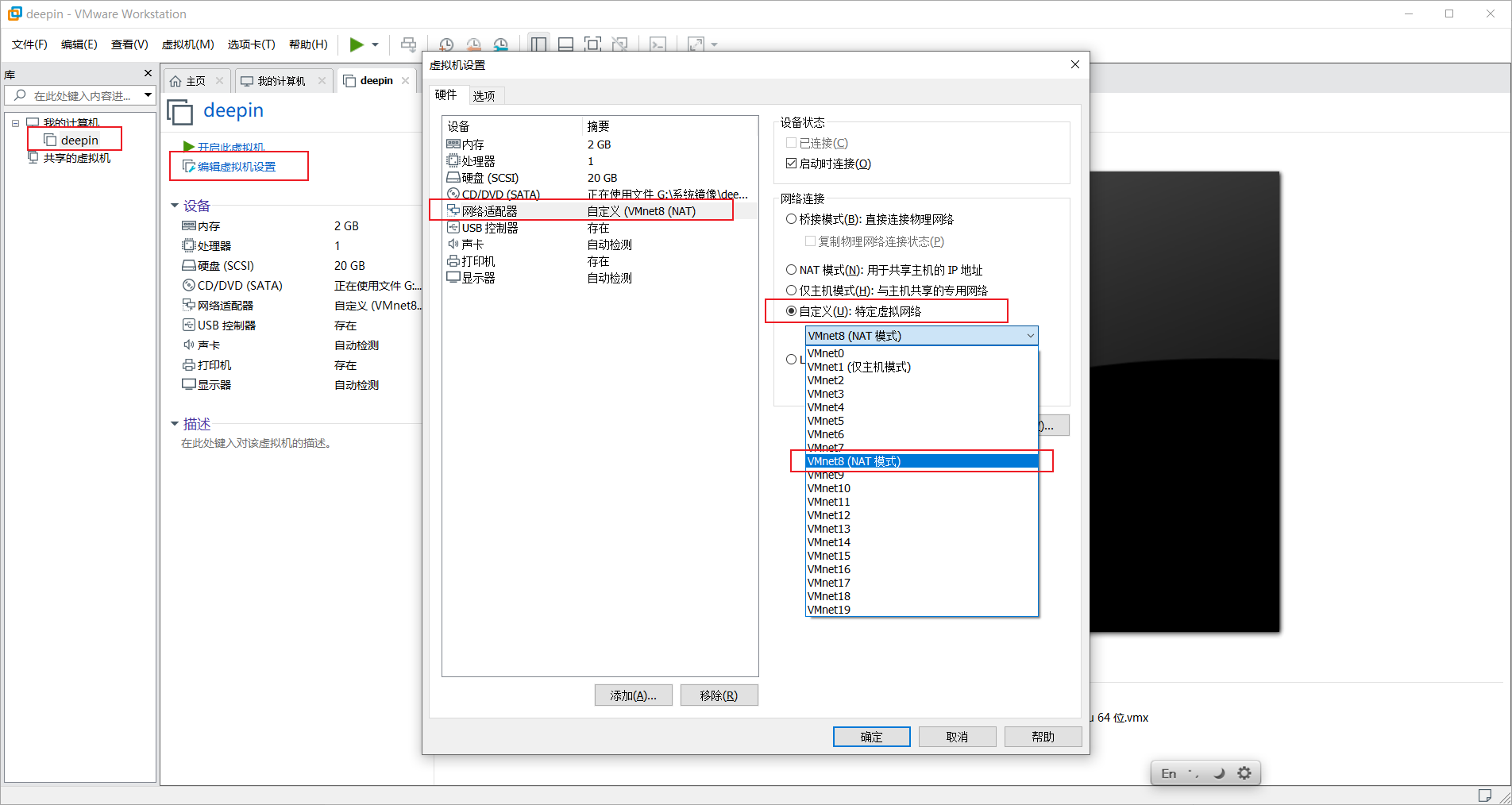This screenshot has height=805, width=1512.
Task: Click the green power on toolbar button
Action: coord(357,44)
